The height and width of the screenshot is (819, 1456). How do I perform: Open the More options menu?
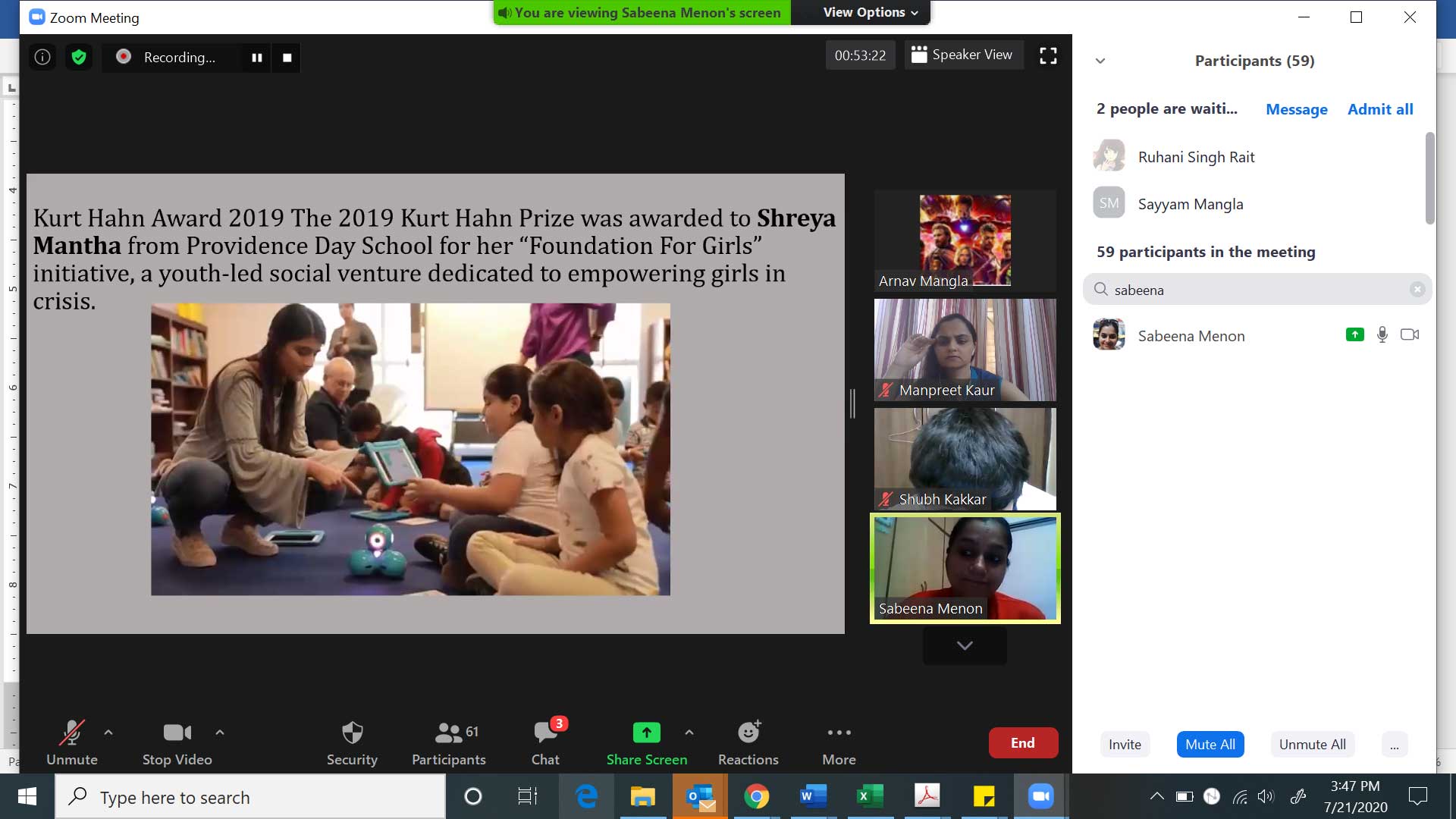coord(839,742)
